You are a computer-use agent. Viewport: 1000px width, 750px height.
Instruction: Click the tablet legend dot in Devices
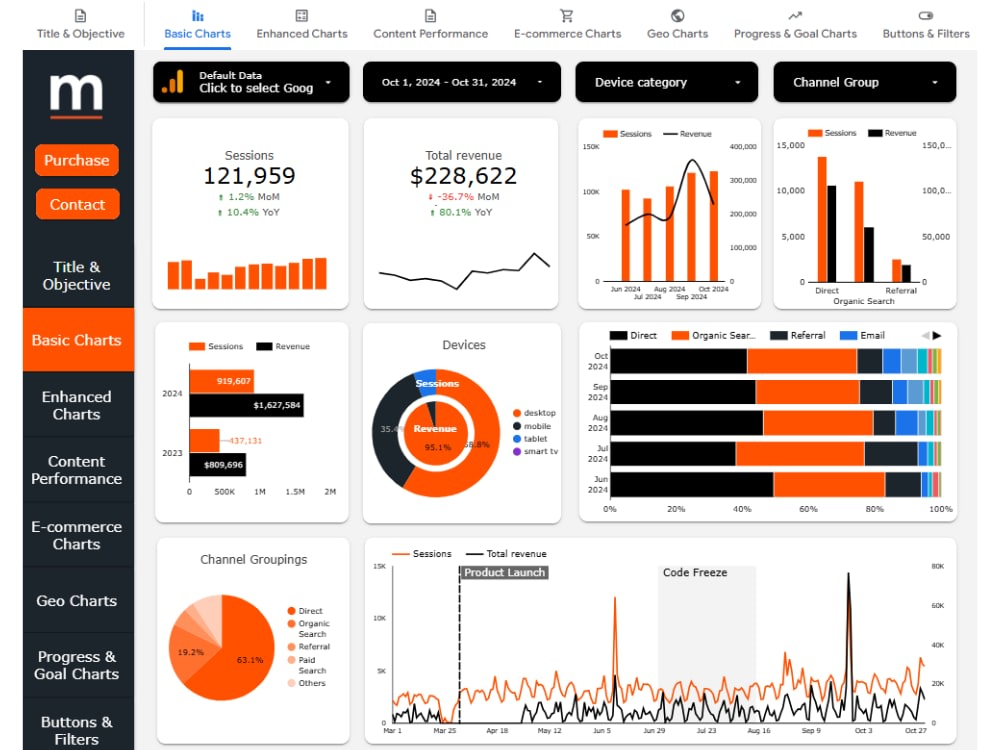coord(517,439)
